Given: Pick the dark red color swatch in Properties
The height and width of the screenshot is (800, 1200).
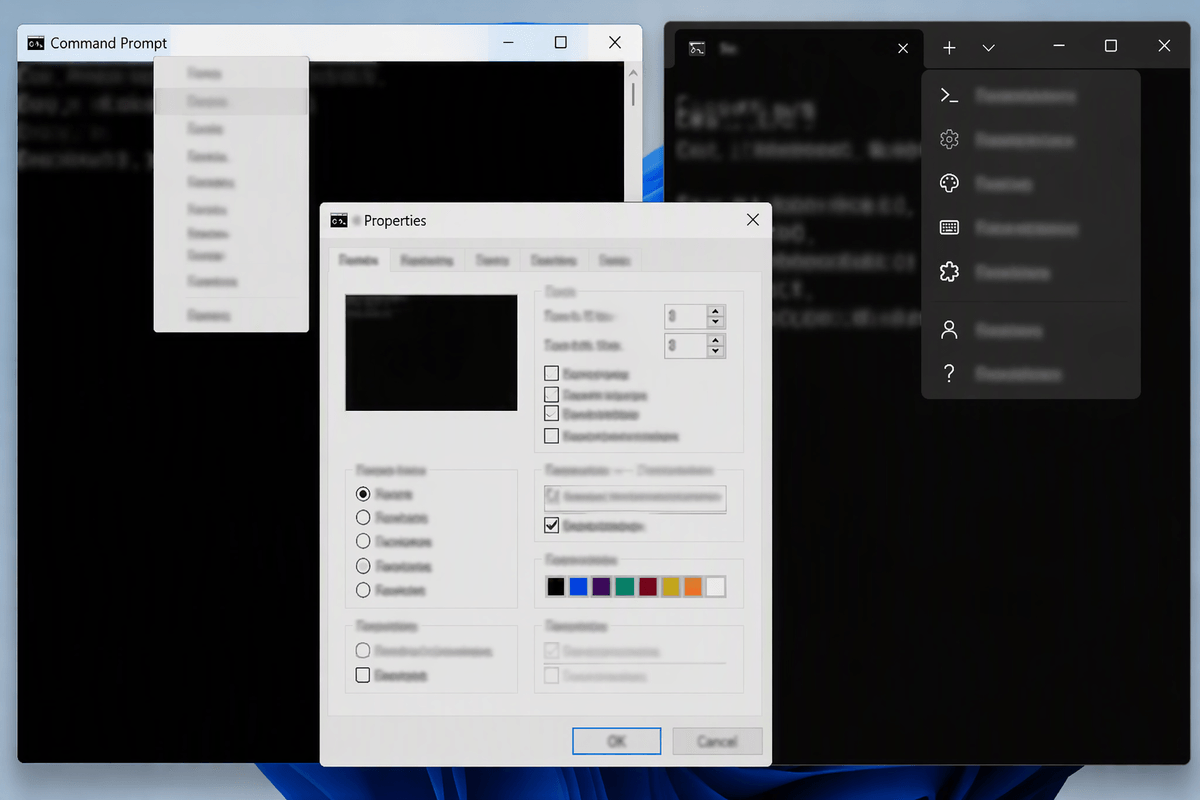Looking at the screenshot, I should point(647,587).
